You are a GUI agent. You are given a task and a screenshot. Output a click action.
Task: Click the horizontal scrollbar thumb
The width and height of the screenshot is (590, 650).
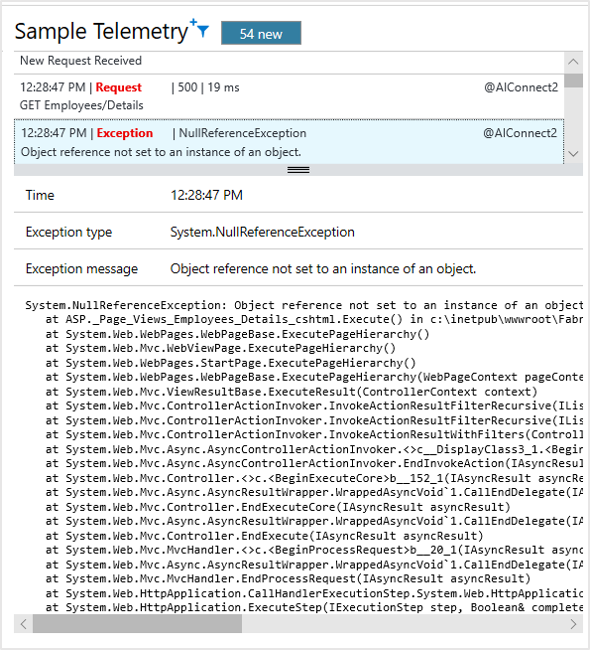tap(137, 624)
